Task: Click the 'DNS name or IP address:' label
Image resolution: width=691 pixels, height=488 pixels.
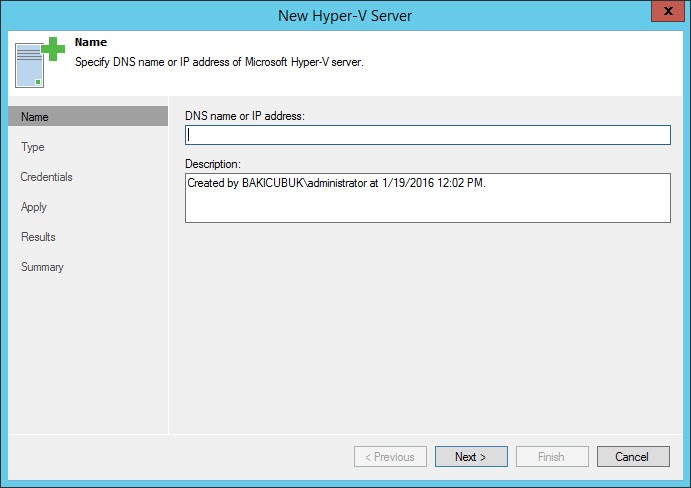Action: tap(245, 116)
